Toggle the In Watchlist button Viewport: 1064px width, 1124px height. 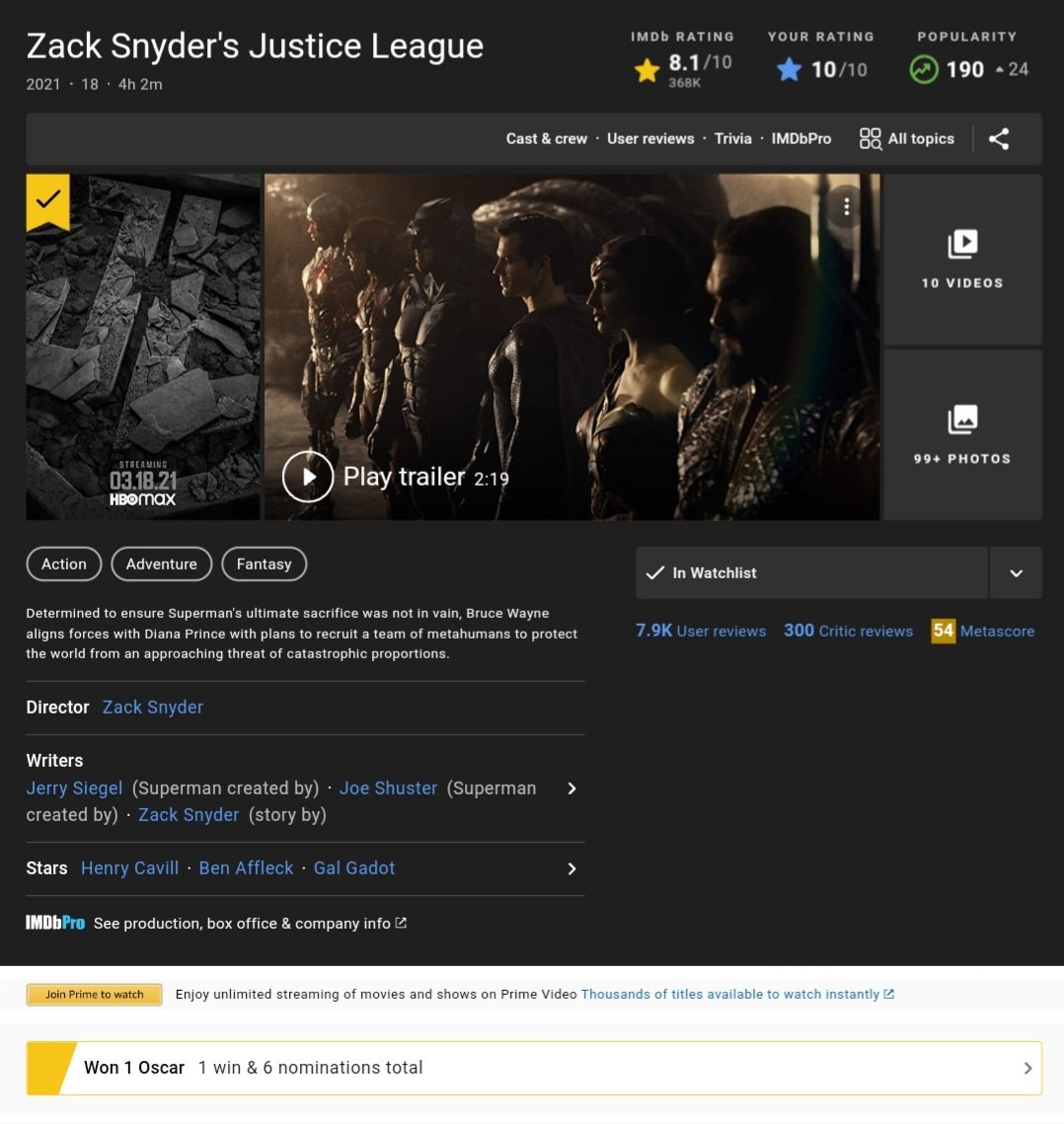811,572
